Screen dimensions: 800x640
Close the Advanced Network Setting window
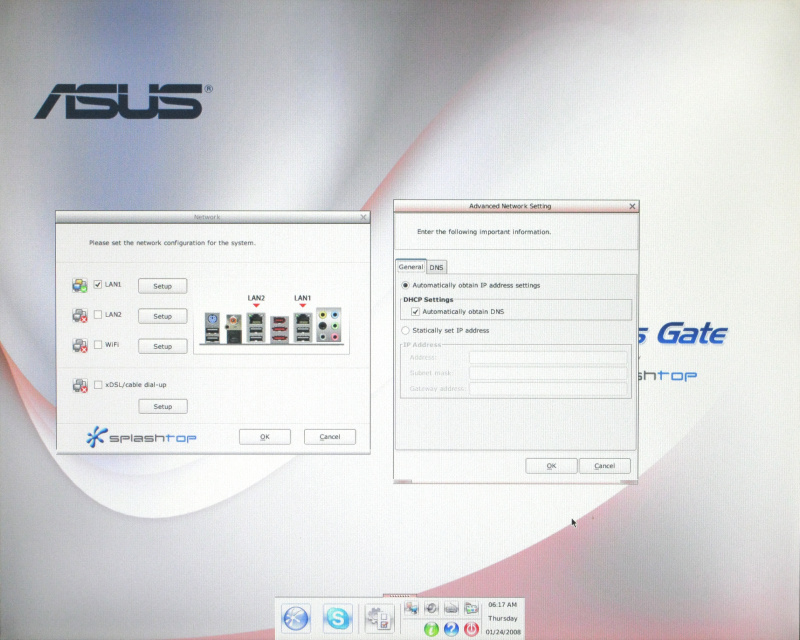(632, 206)
